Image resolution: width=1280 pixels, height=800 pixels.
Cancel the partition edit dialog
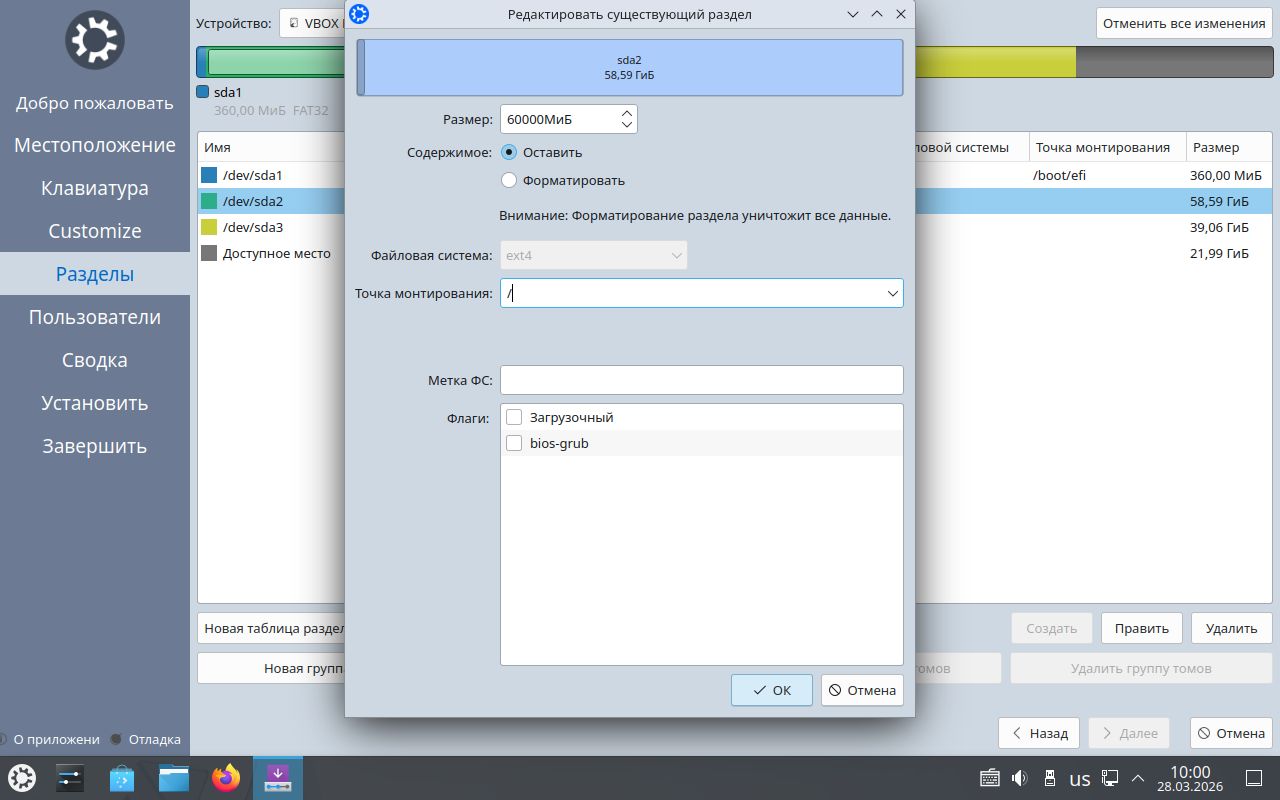[x=862, y=690]
